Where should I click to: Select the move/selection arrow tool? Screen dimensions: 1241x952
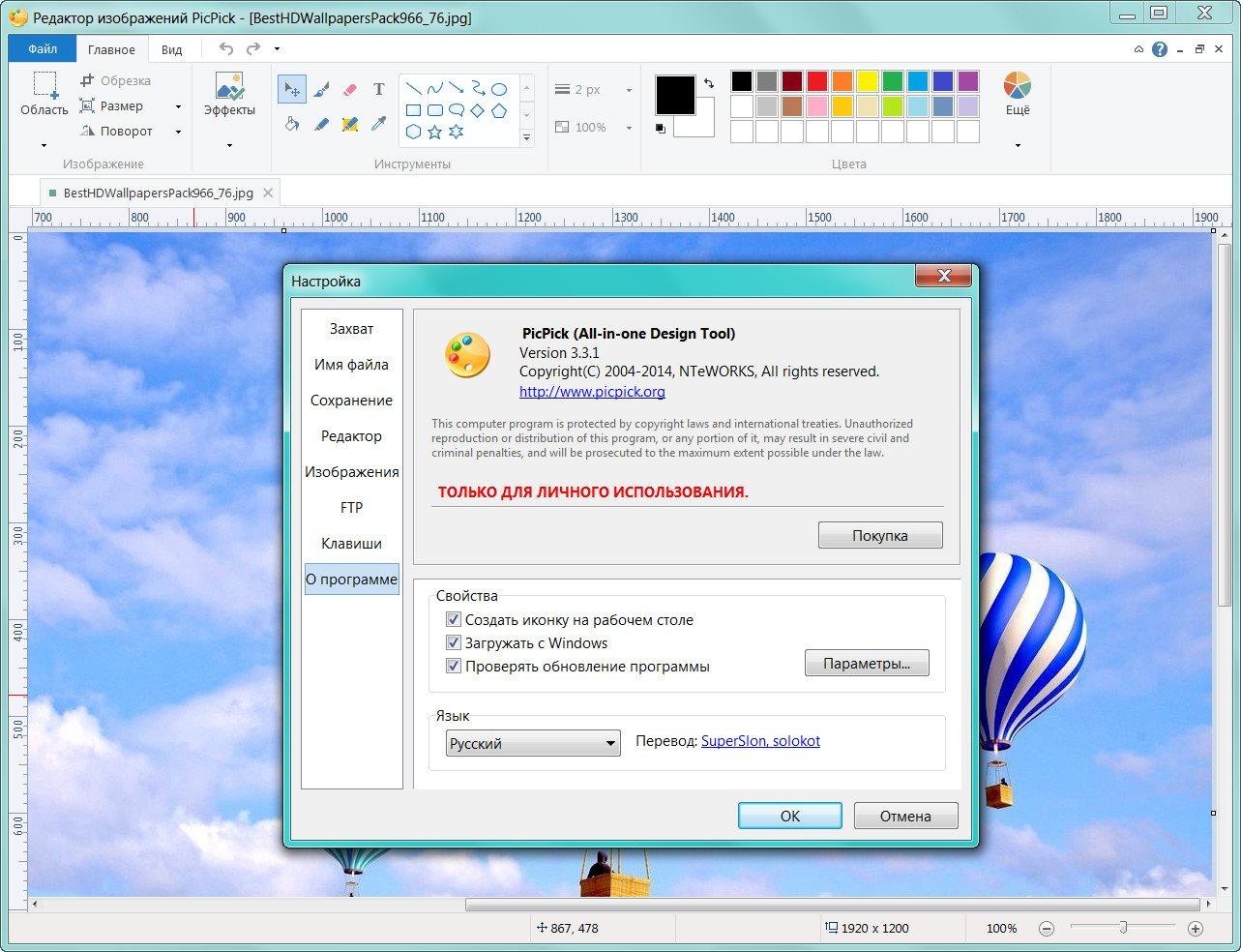291,89
